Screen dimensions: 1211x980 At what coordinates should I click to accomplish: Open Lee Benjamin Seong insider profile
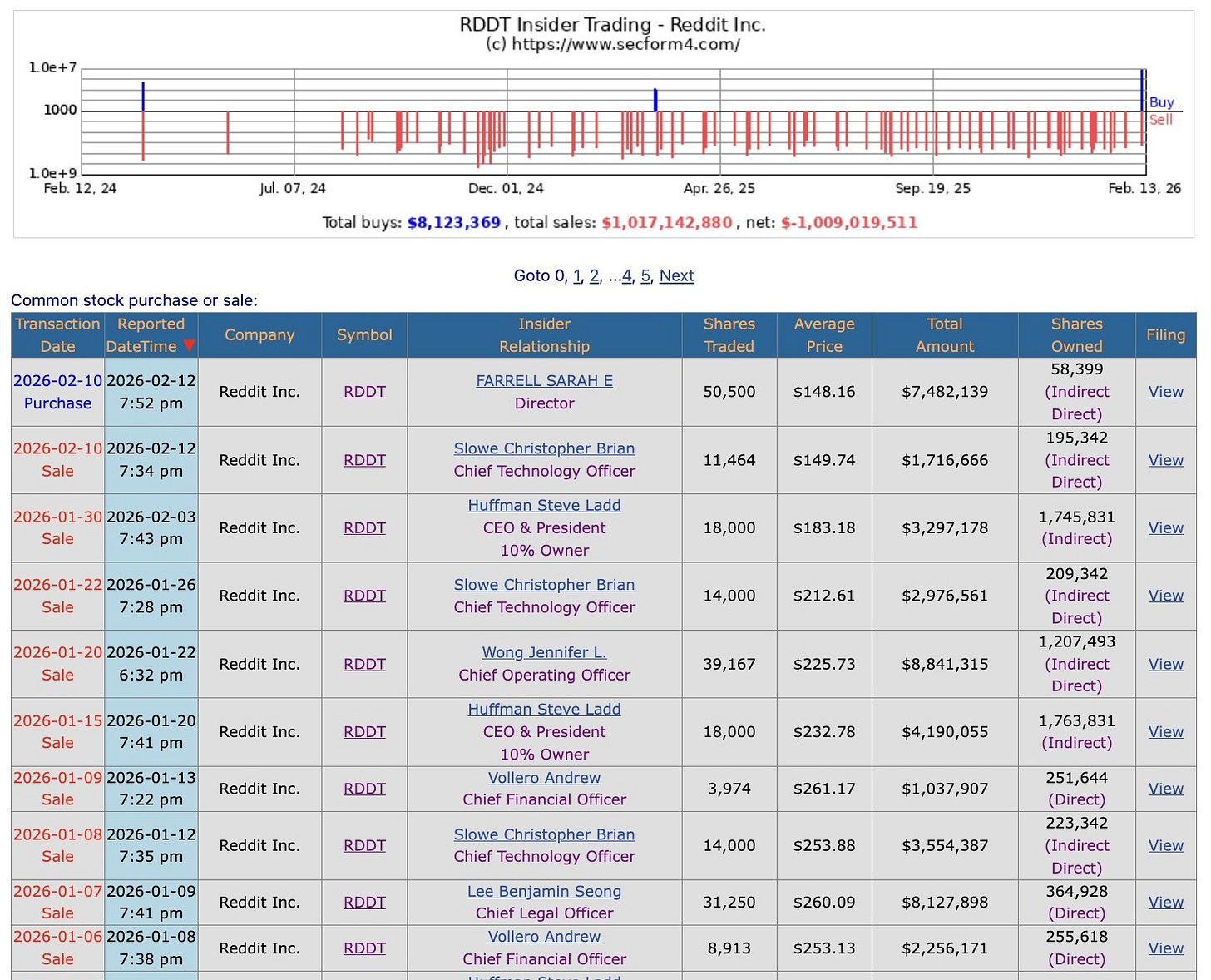(544, 891)
